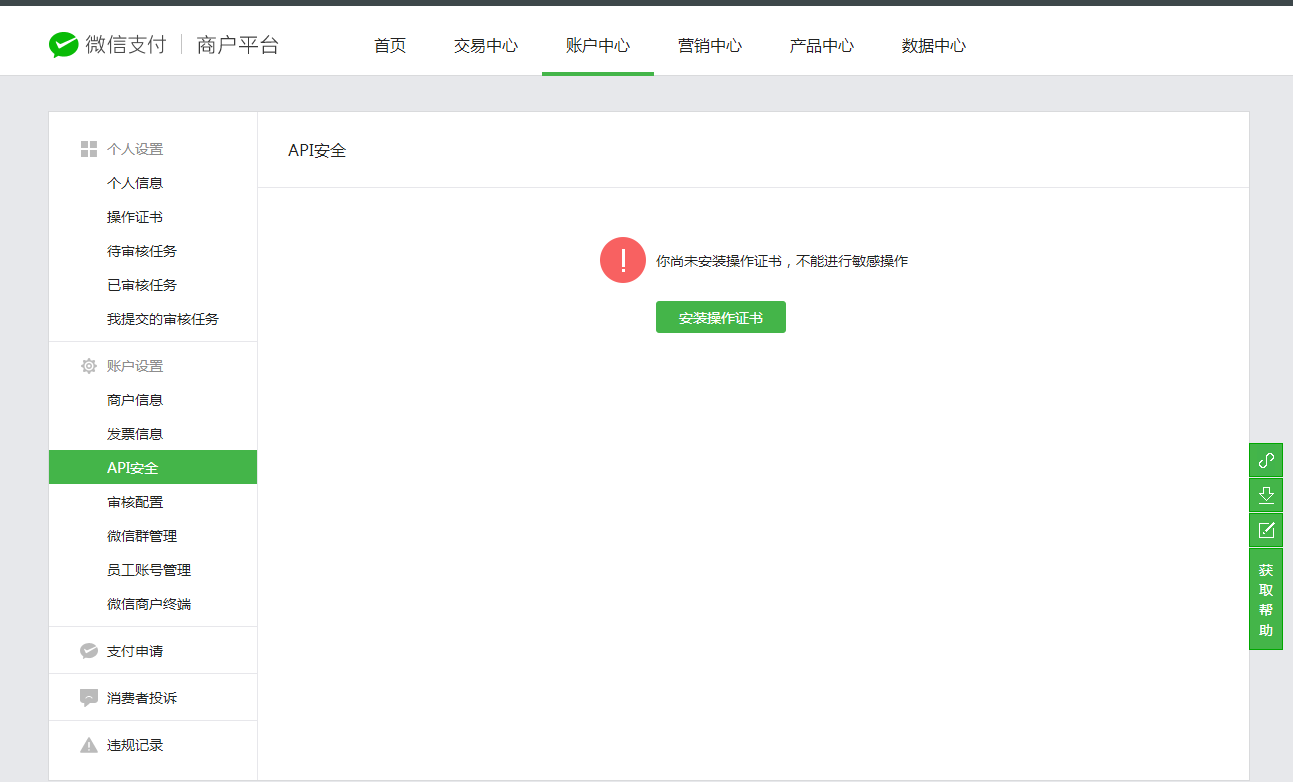Switch to 交易中心 tab
The height and width of the screenshot is (782, 1293).
[x=486, y=46]
